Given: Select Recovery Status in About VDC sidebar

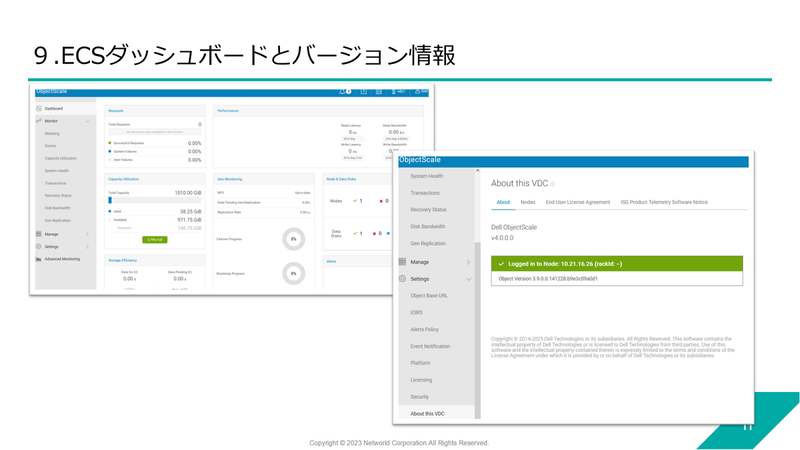Looking at the screenshot, I should (x=429, y=210).
